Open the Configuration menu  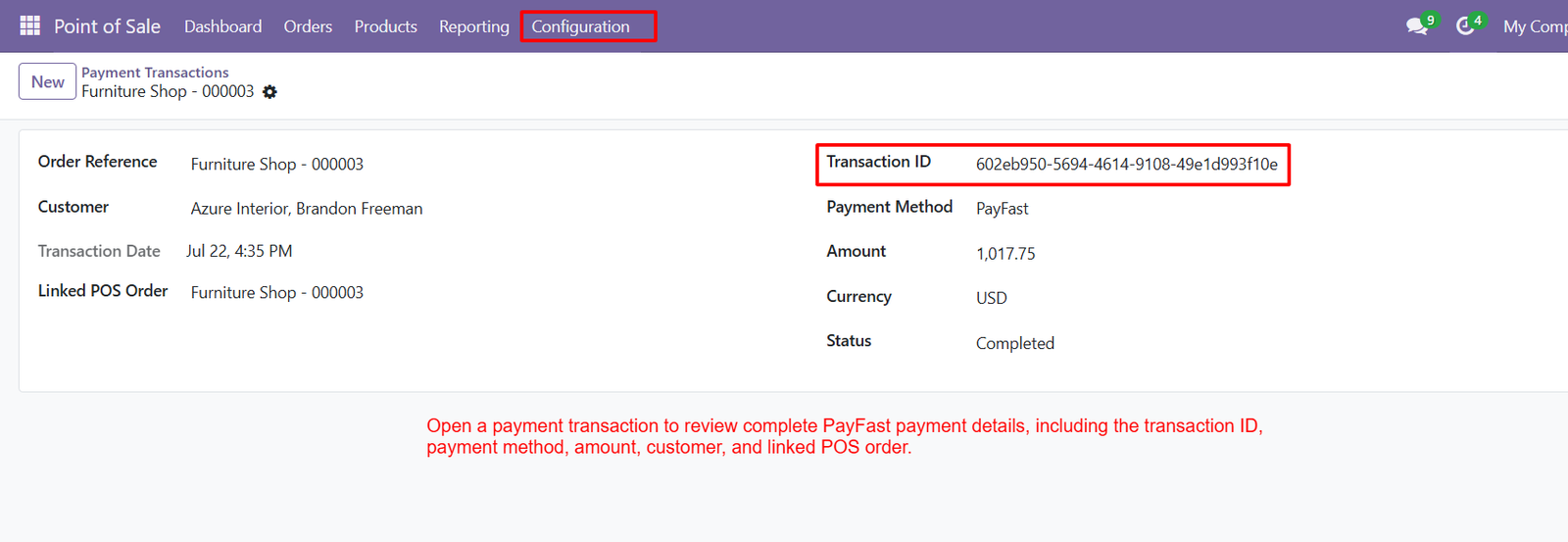pyautogui.click(x=580, y=26)
